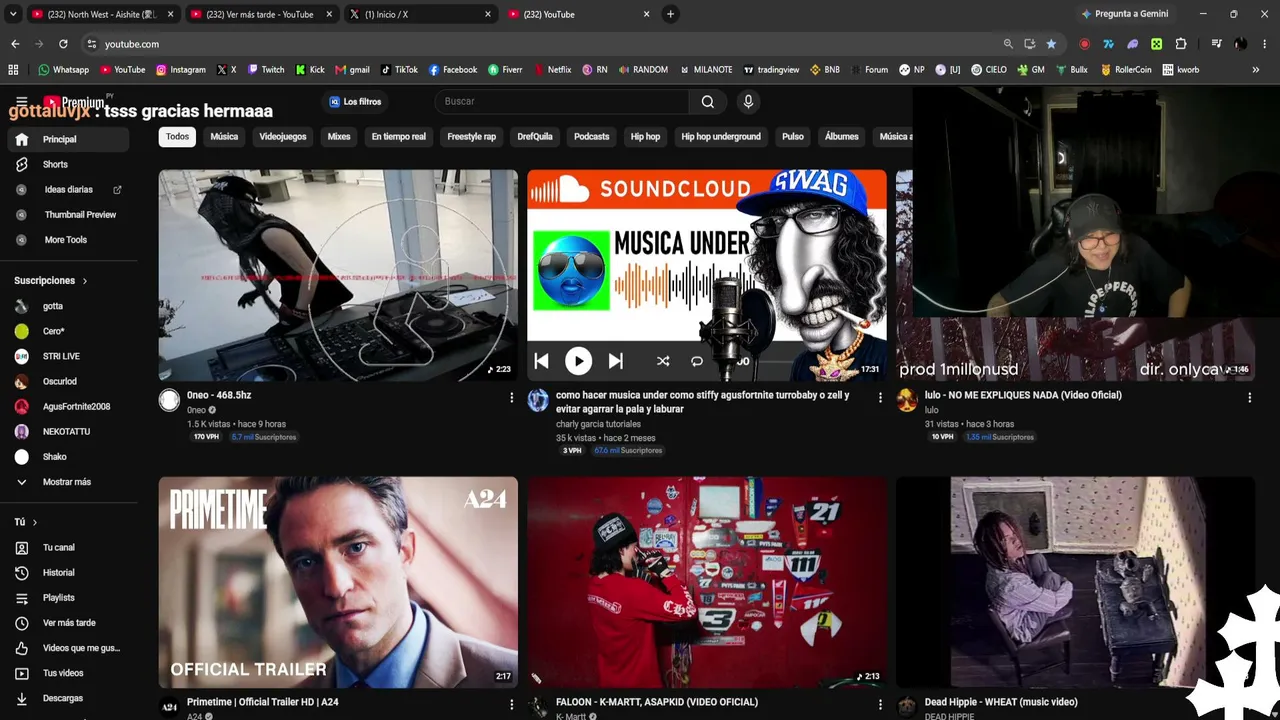Open options menu for Primetime Official Trailer

click(511, 705)
